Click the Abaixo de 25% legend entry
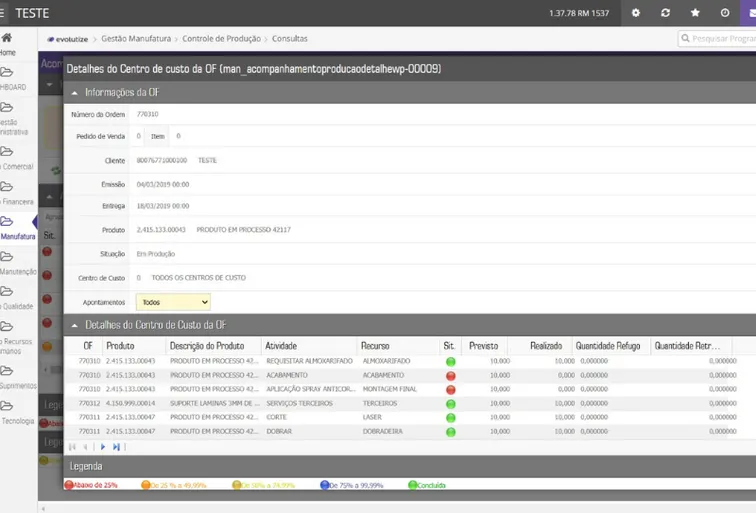The width and height of the screenshot is (756, 513). pos(91,485)
